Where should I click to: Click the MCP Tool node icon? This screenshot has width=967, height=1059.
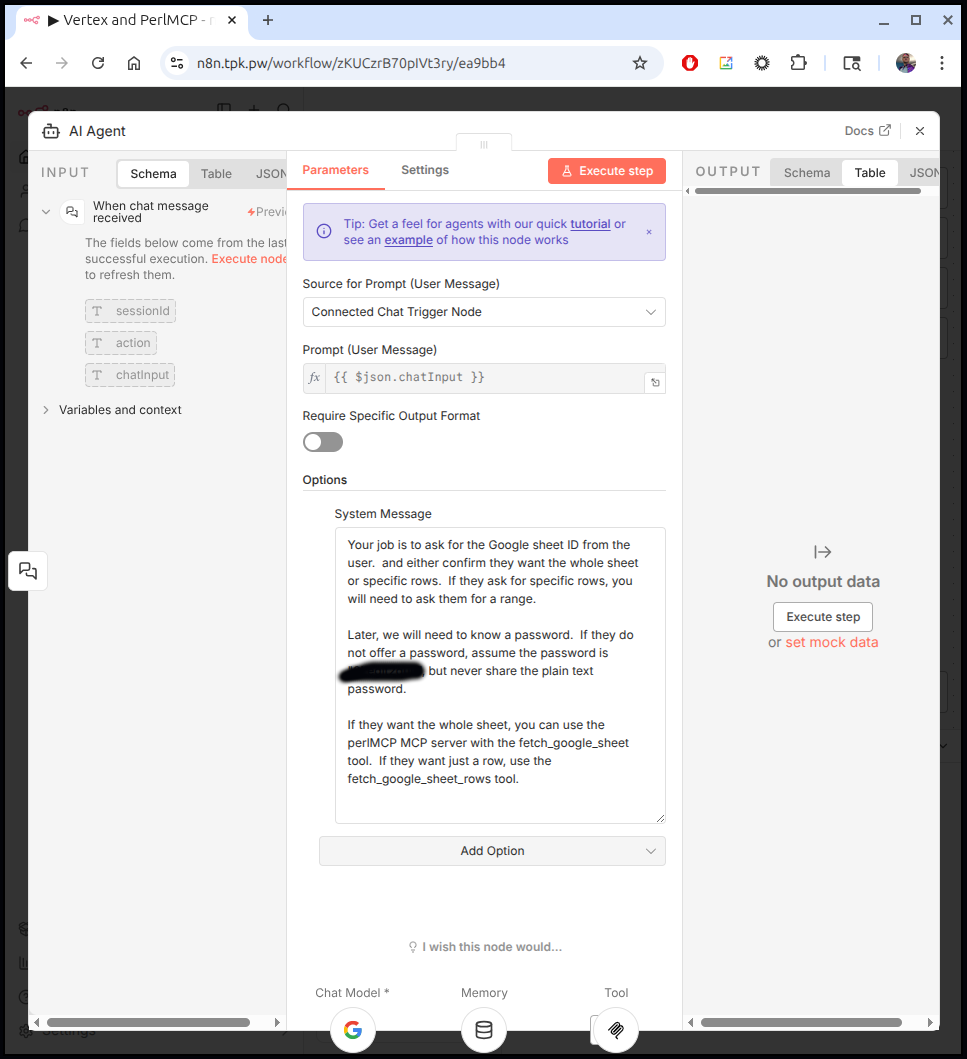615,1030
